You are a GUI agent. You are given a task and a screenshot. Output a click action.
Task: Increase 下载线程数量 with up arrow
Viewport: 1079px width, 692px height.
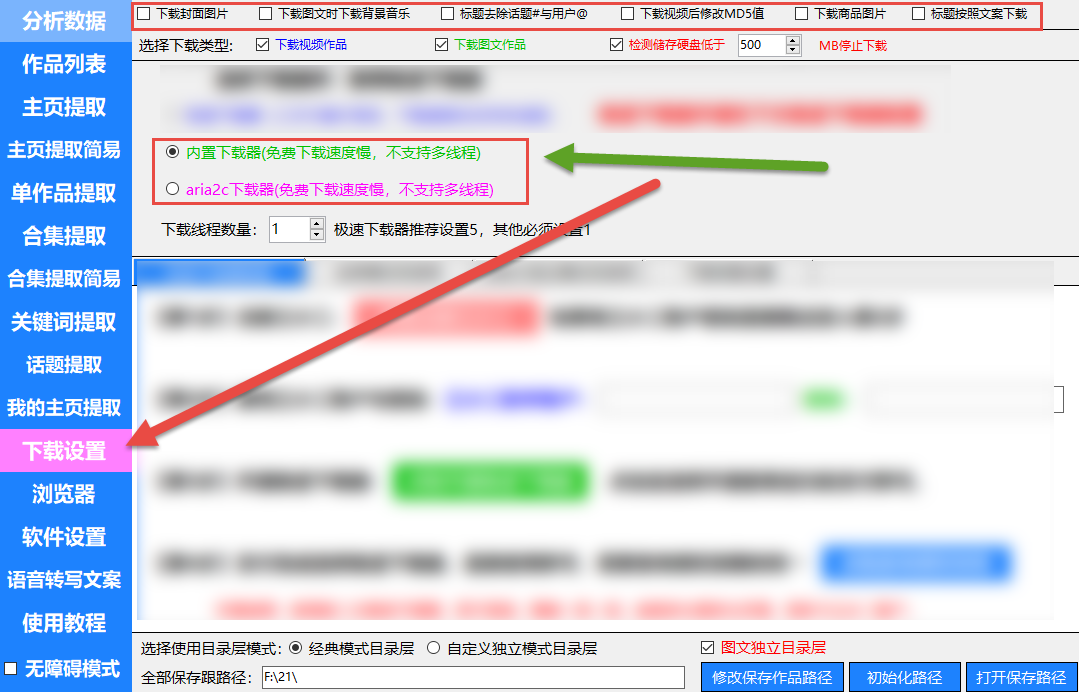click(x=317, y=224)
